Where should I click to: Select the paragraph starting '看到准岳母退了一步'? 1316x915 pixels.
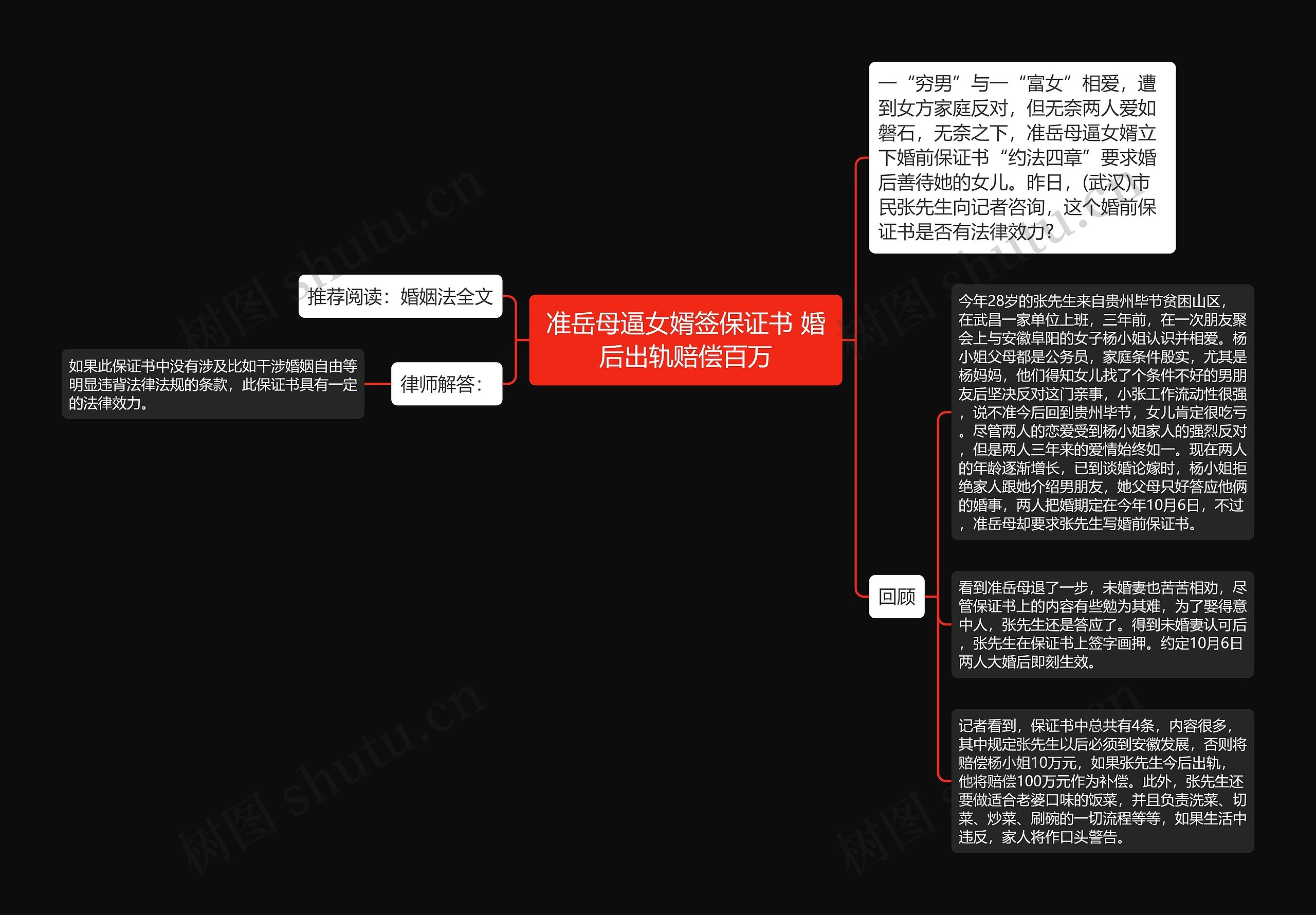pyautogui.click(x=1102, y=624)
